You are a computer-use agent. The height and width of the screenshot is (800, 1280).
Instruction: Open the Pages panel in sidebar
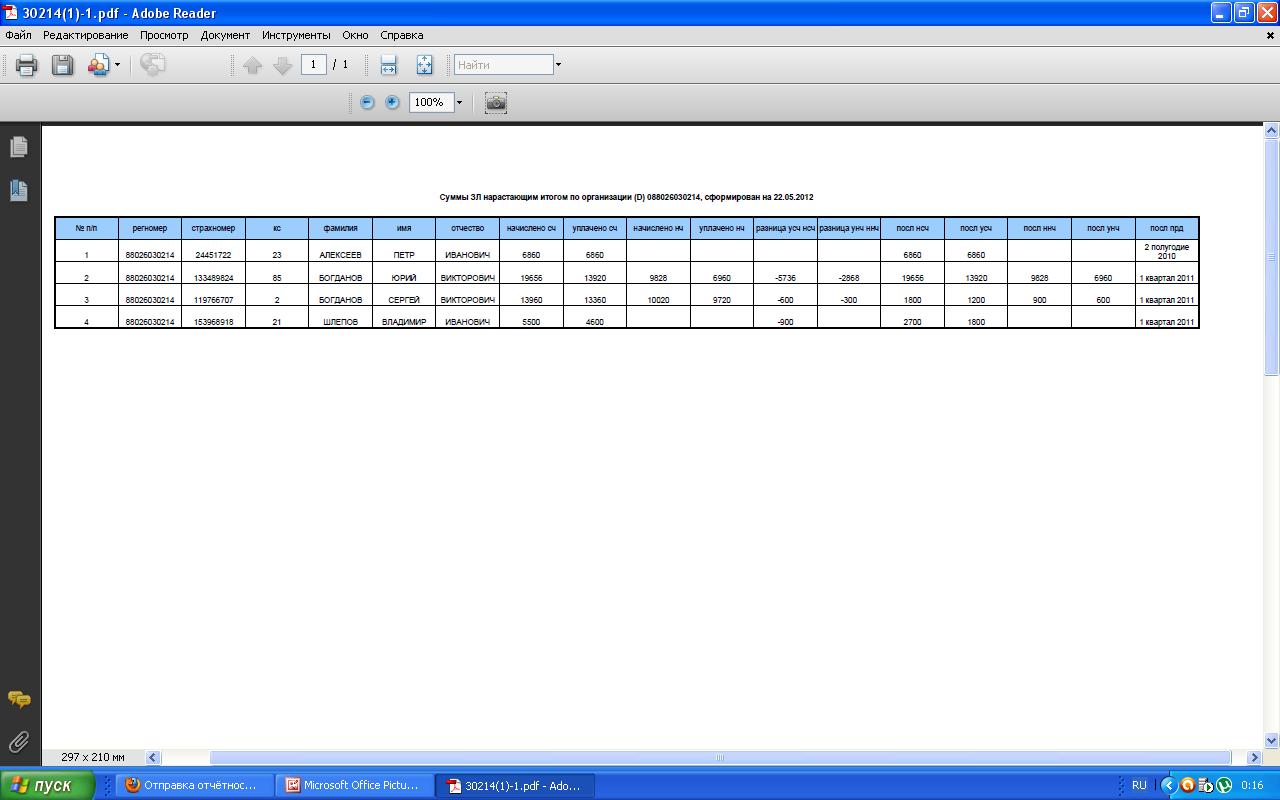19,147
